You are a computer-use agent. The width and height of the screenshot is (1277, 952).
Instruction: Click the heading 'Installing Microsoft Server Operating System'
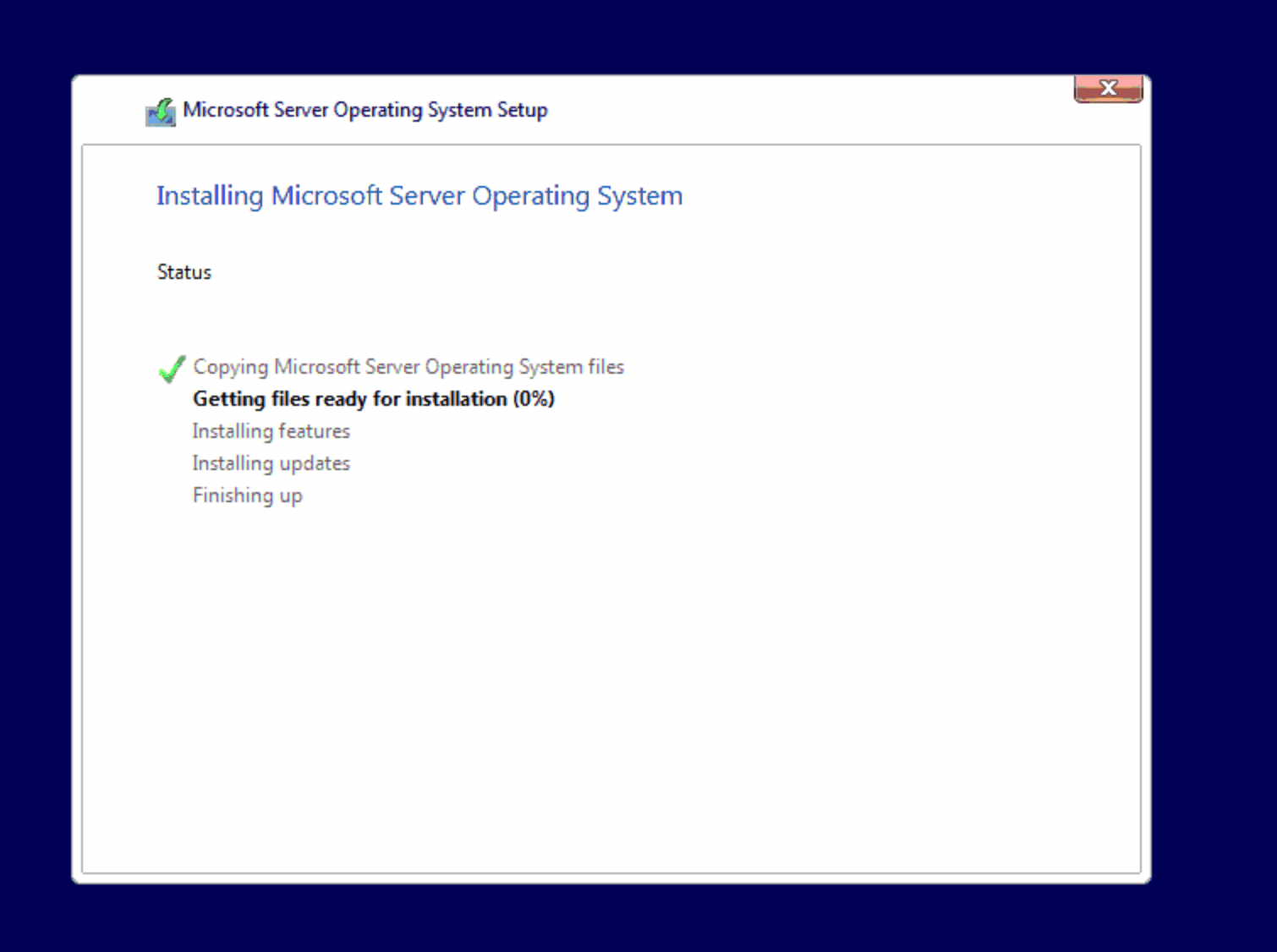click(419, 196)
